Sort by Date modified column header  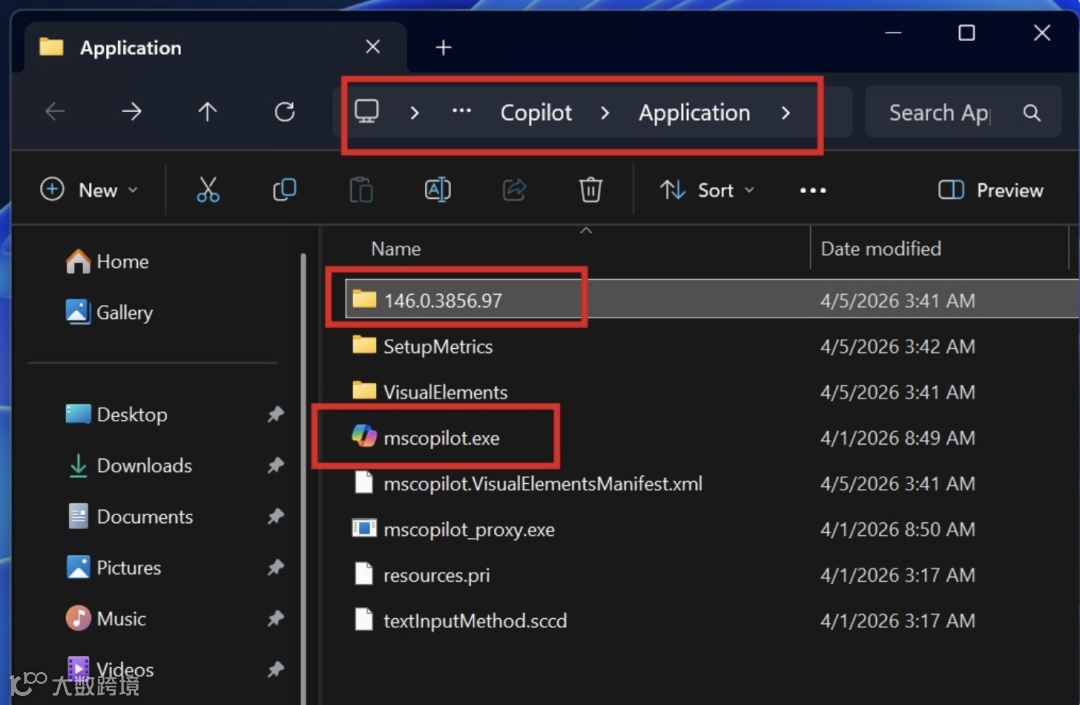point(880,249)
